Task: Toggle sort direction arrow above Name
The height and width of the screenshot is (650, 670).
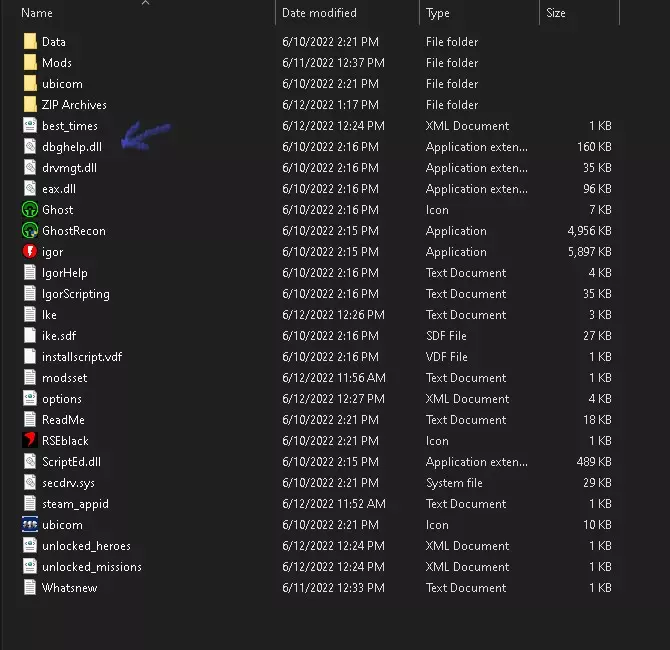Action: click(x=146, y=3)
